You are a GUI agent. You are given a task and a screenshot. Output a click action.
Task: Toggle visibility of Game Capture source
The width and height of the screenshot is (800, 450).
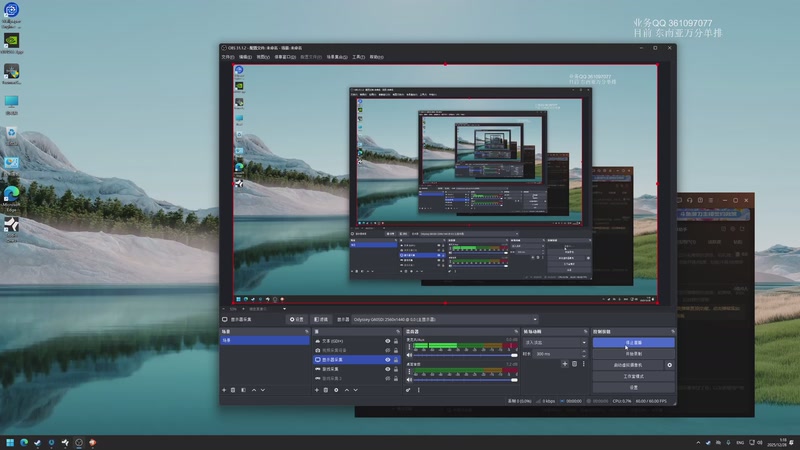387,369
